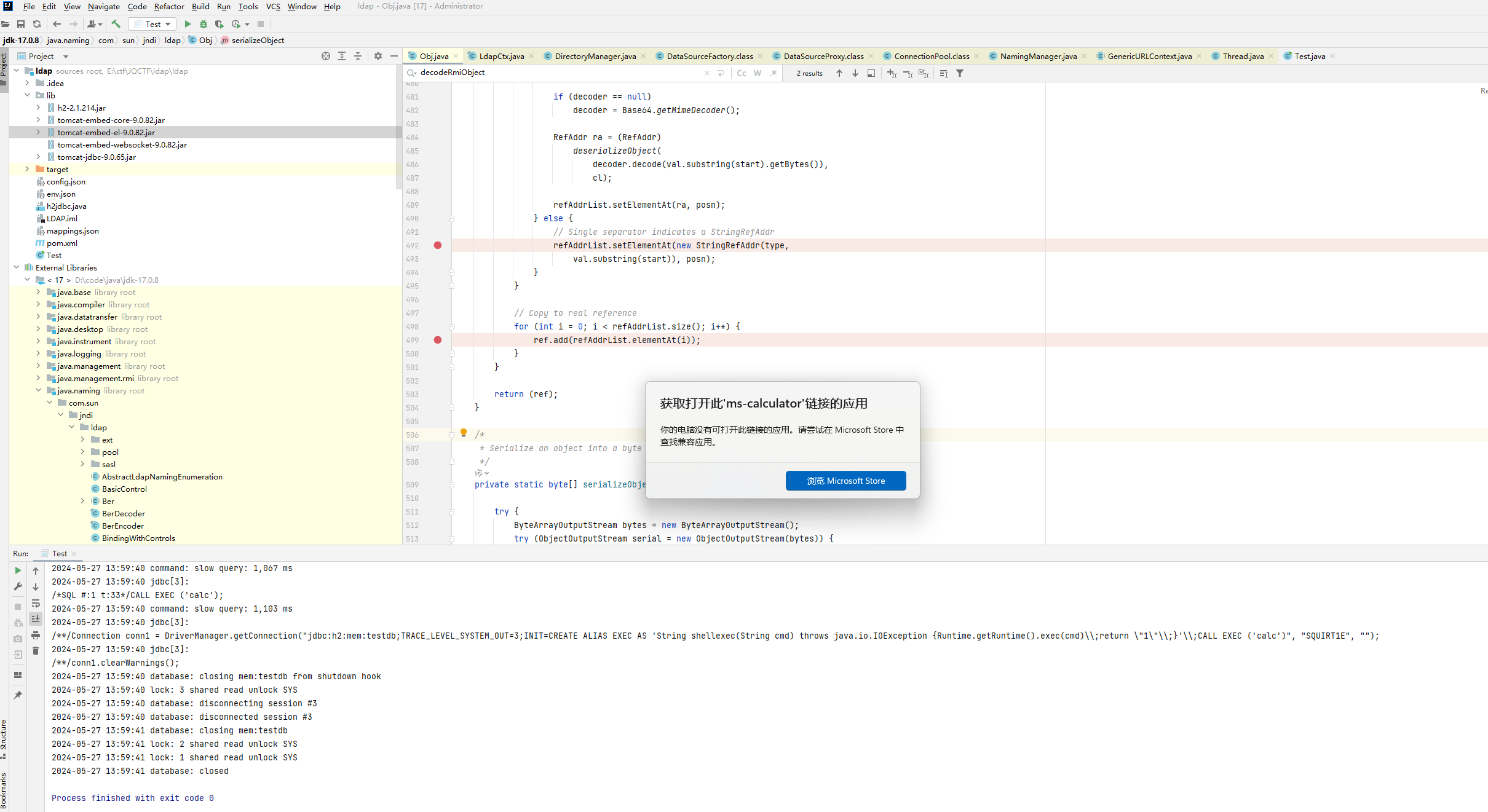Toggle breakpoint at line 492
This screenshot has height=812, width=1488.
pos(438,245)
